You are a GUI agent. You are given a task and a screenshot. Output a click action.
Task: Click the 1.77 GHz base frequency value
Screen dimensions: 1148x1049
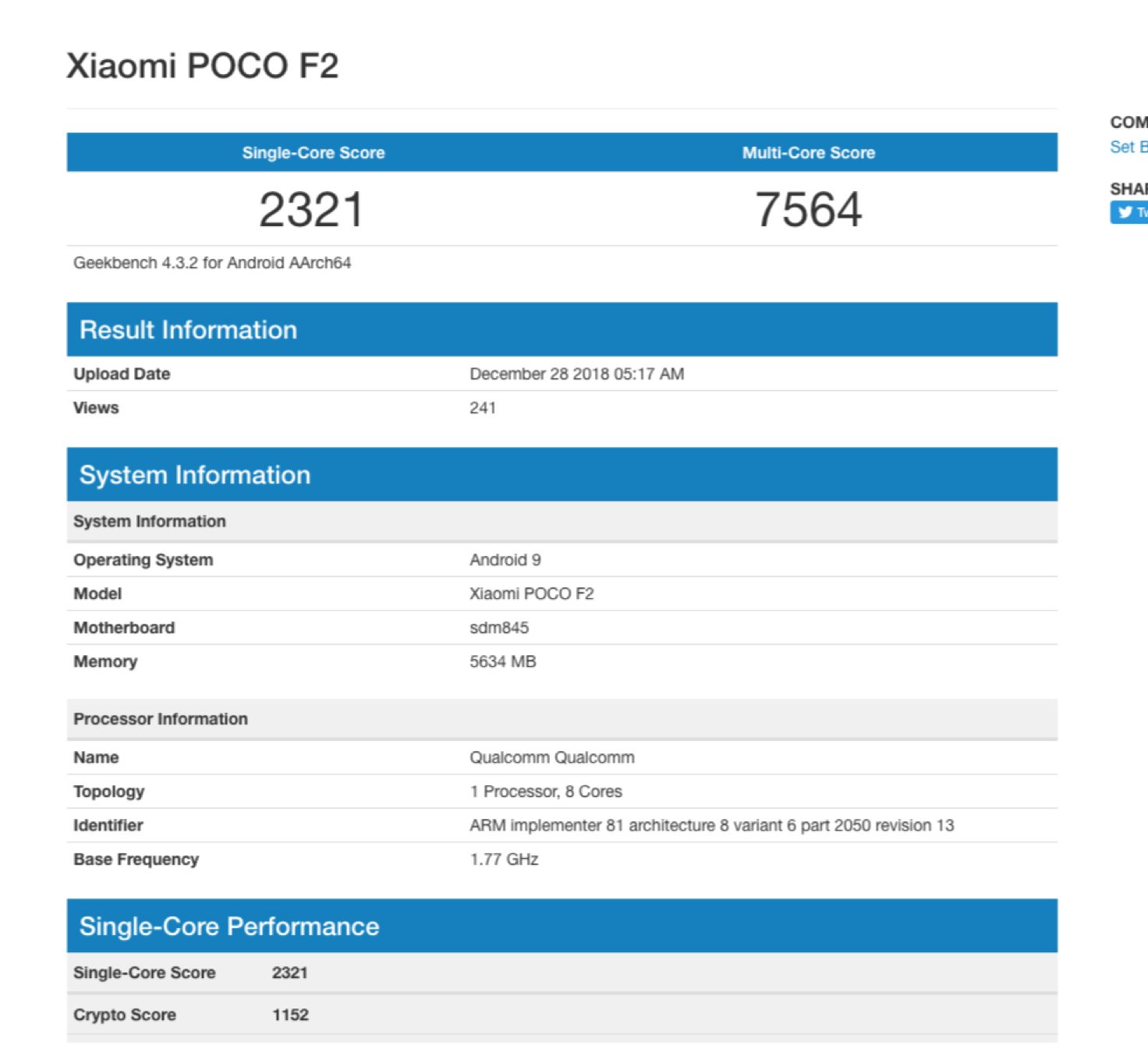(x=504, y=859)
